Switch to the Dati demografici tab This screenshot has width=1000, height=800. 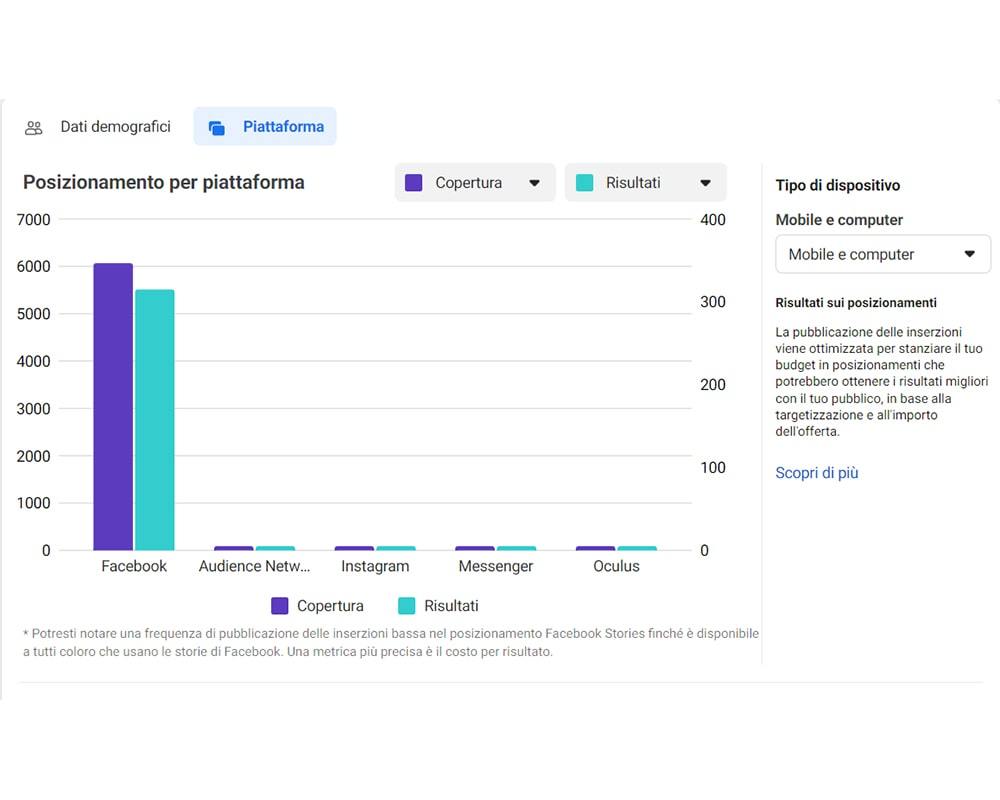98,126
